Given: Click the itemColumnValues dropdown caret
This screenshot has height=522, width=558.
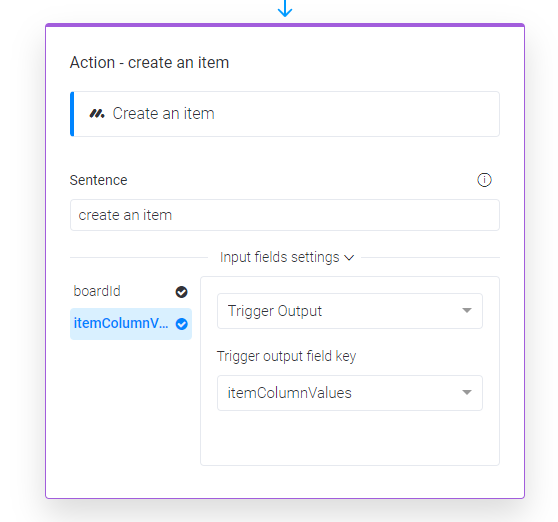Looking at the screenshot, I should tap(467, 392).
